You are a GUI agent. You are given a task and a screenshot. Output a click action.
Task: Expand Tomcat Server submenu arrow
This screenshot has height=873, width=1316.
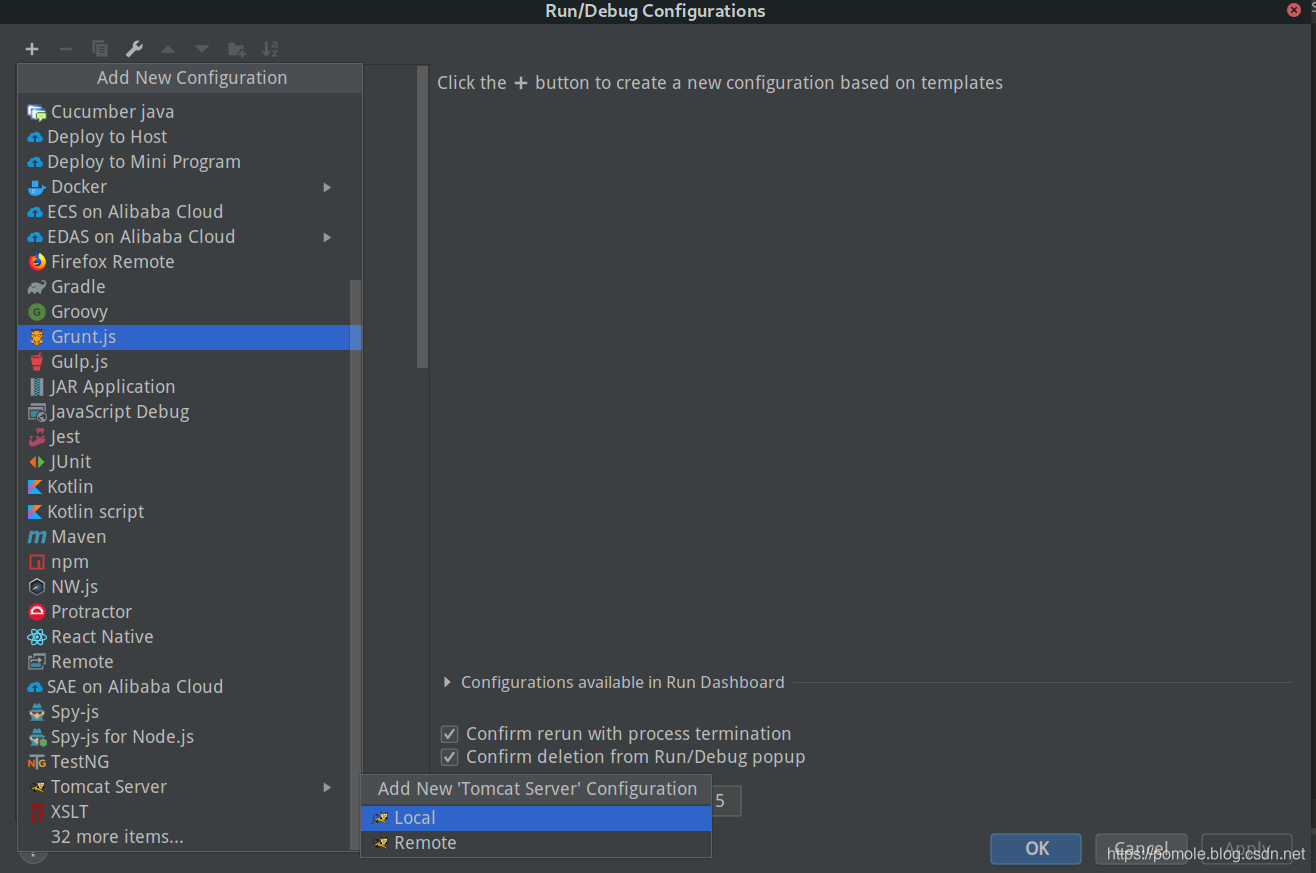327,787
